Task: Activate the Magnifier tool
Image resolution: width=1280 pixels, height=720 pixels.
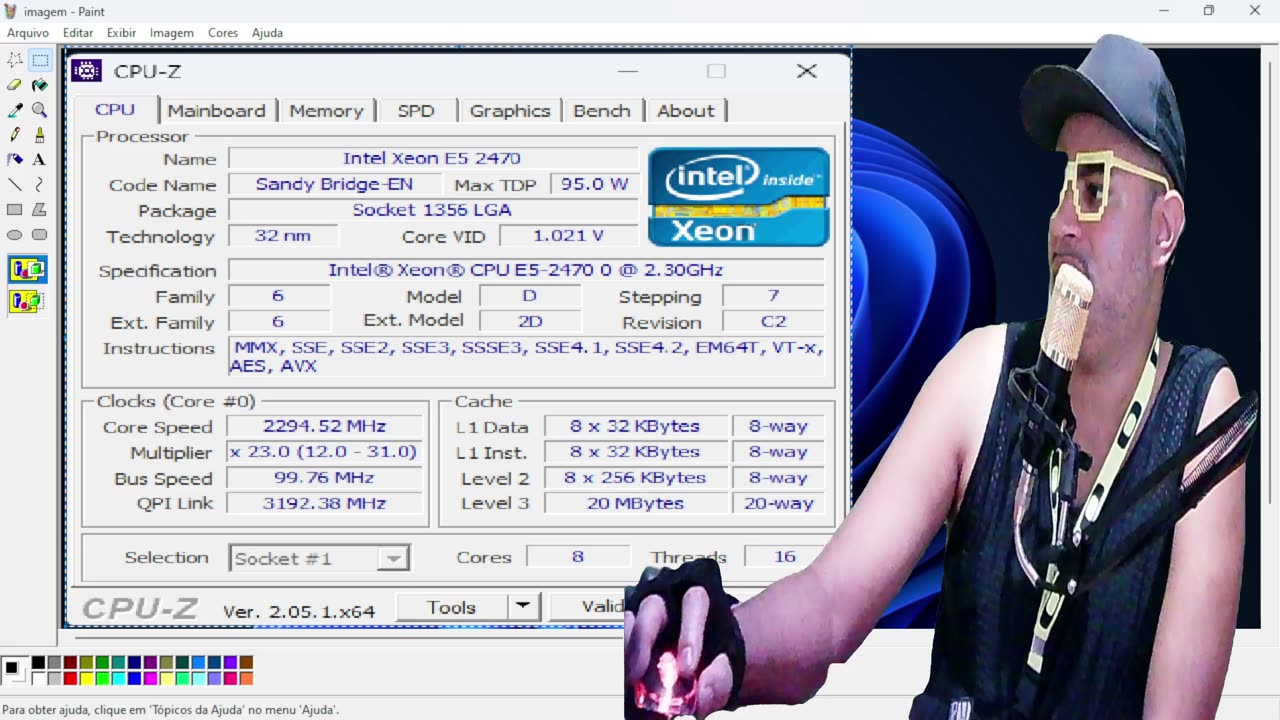Action: coord(40,110)
